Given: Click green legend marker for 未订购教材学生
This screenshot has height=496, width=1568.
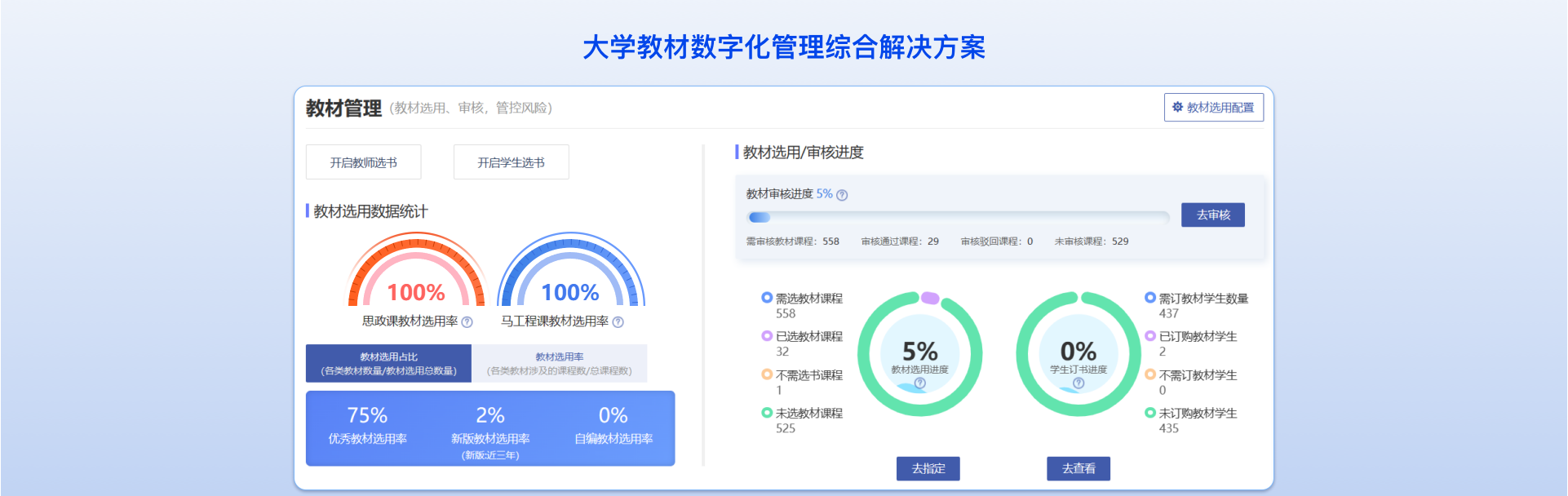Looking at the screenshot, I should coord(1150,413).
